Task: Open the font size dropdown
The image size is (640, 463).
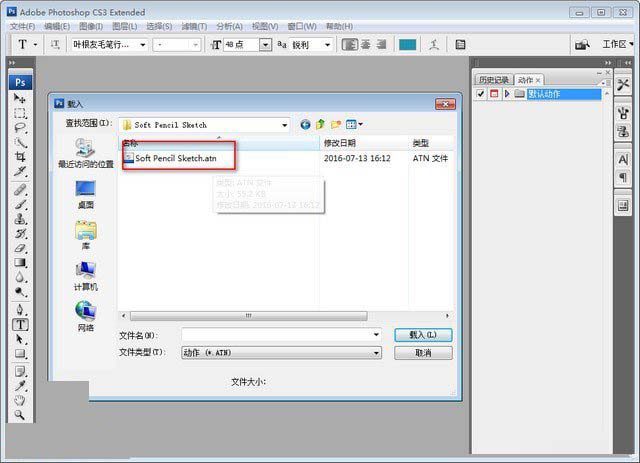Action: (265, 45)
